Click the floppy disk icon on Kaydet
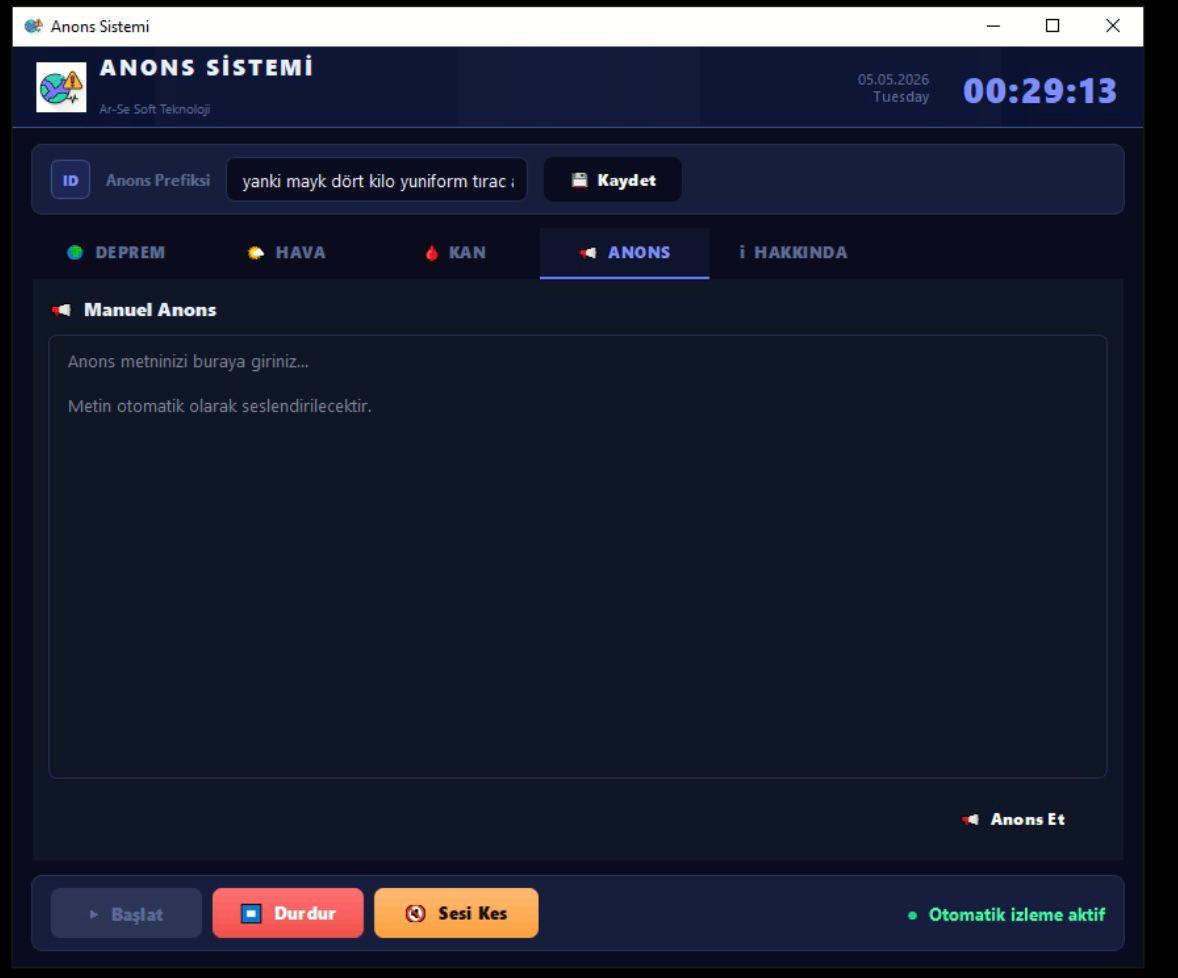The width and height of the screenshot is (1178, 978). tap(579, 180)
